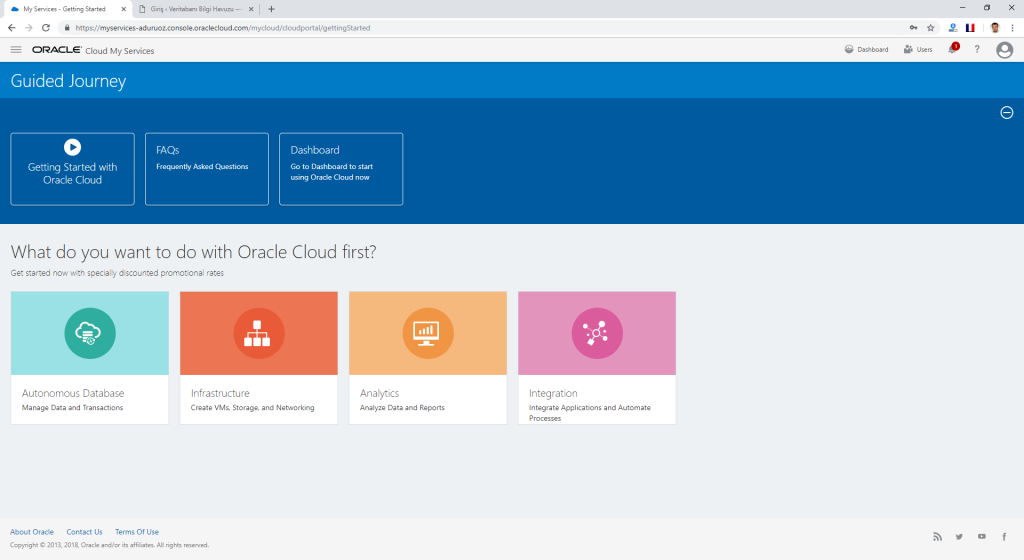Open the Dashboard link in header

pyautogui.click(x=866, y=50)
